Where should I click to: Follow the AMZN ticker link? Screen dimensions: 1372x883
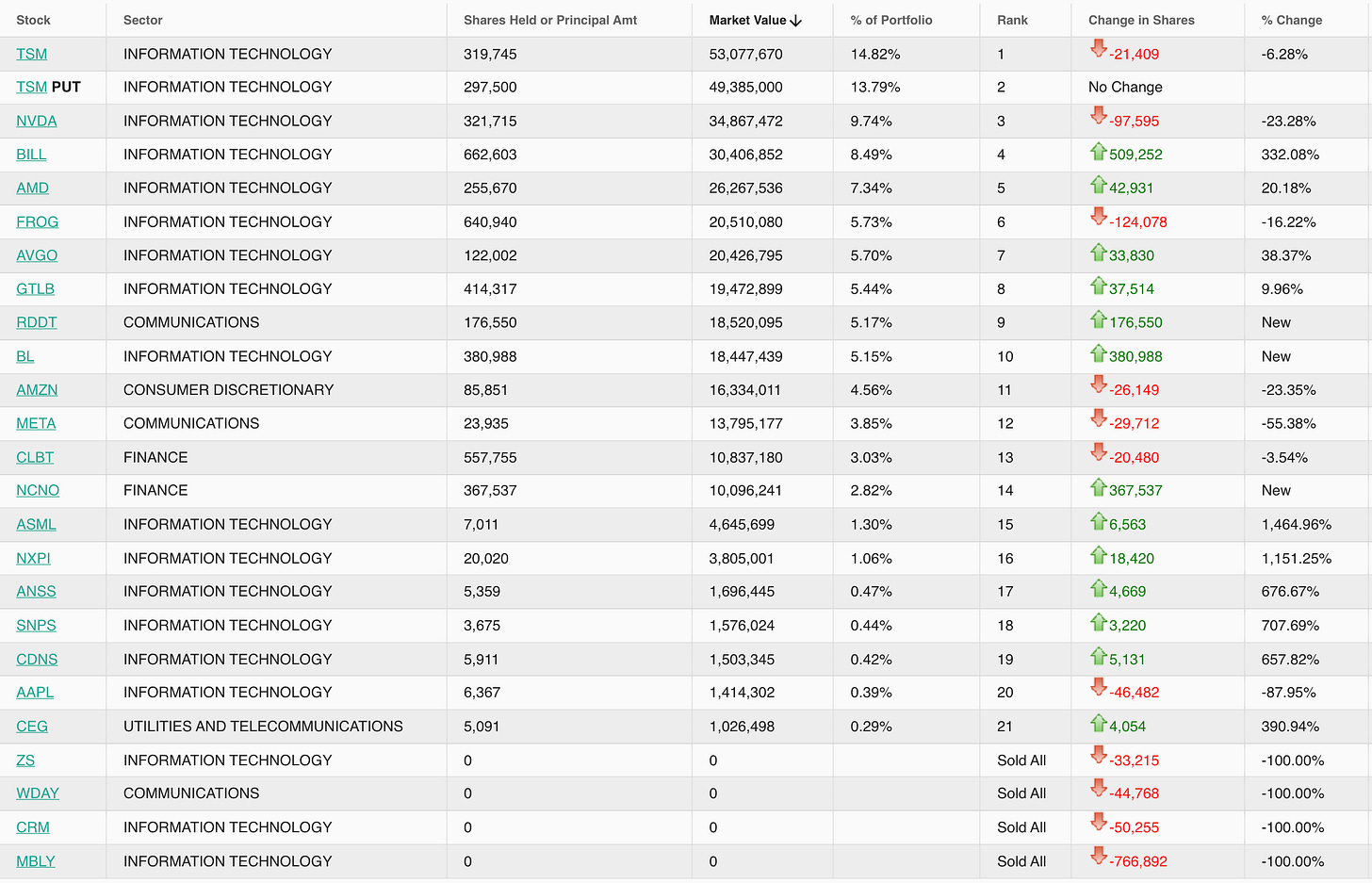37,389
